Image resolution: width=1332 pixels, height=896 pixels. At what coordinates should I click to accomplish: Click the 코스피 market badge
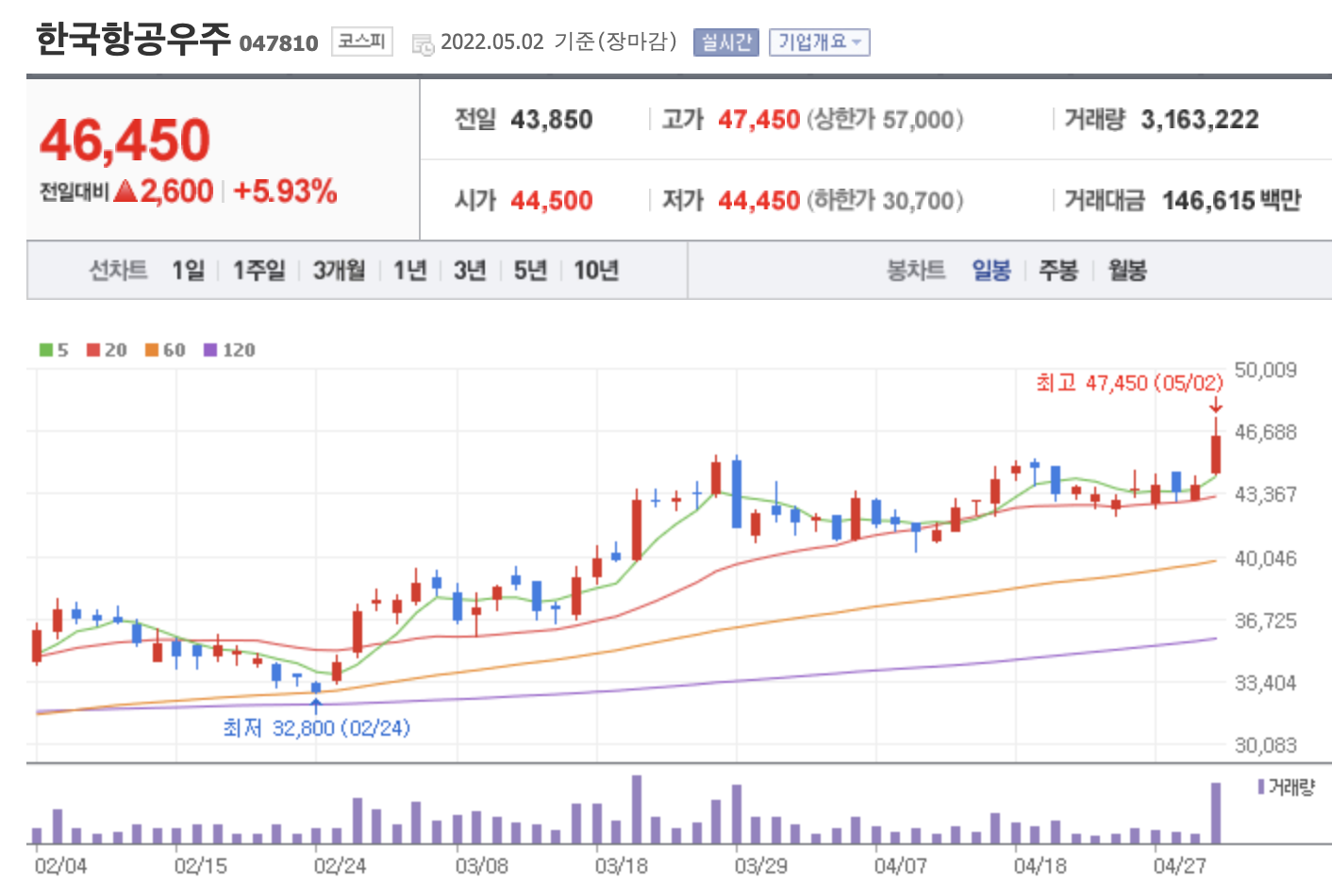coord(362,41)
